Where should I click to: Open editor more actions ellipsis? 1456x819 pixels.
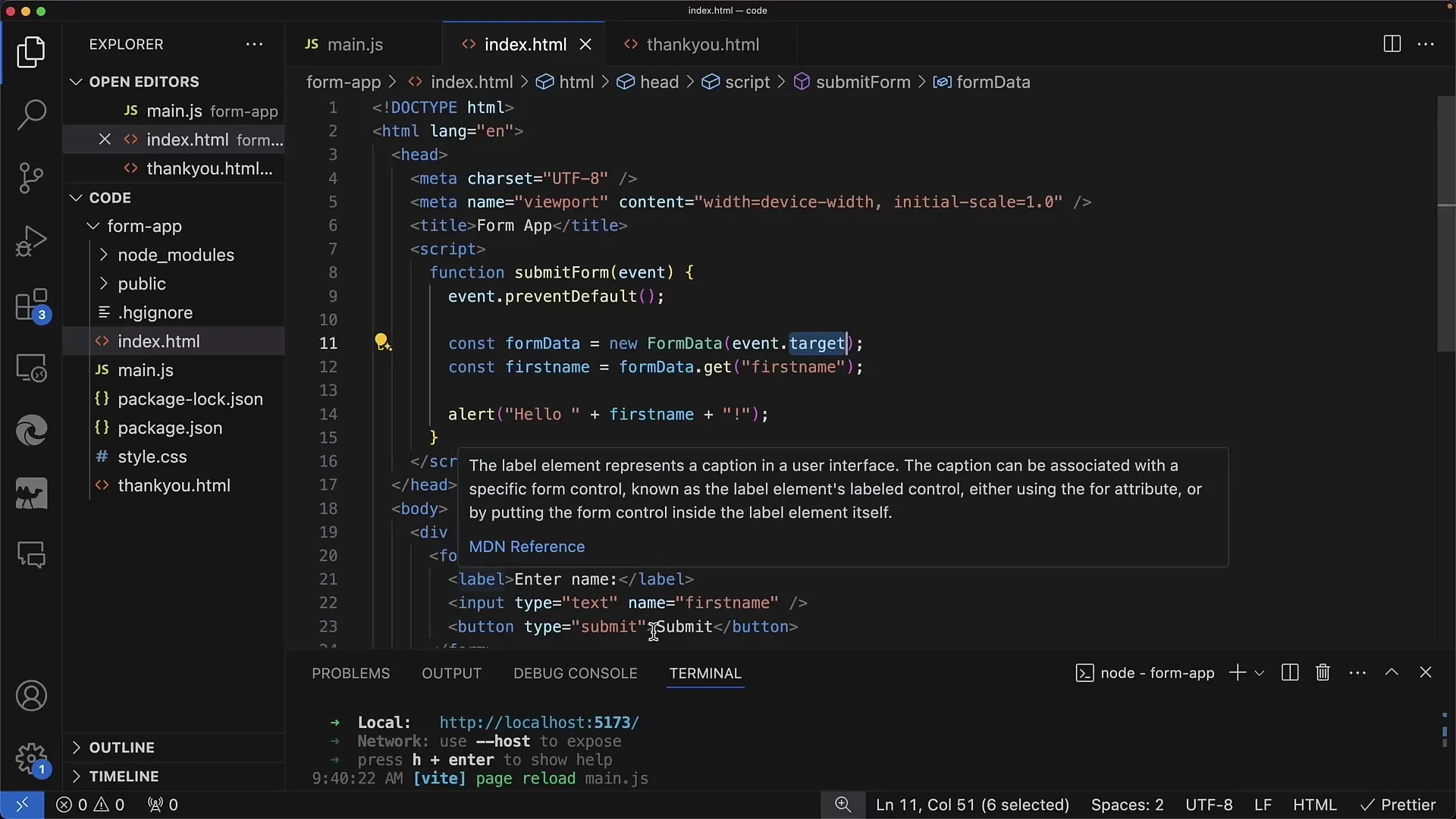coord(1426,44)
